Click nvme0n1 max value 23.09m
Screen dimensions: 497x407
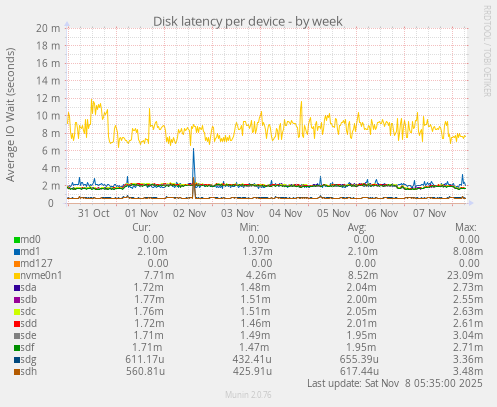[465, 275]
